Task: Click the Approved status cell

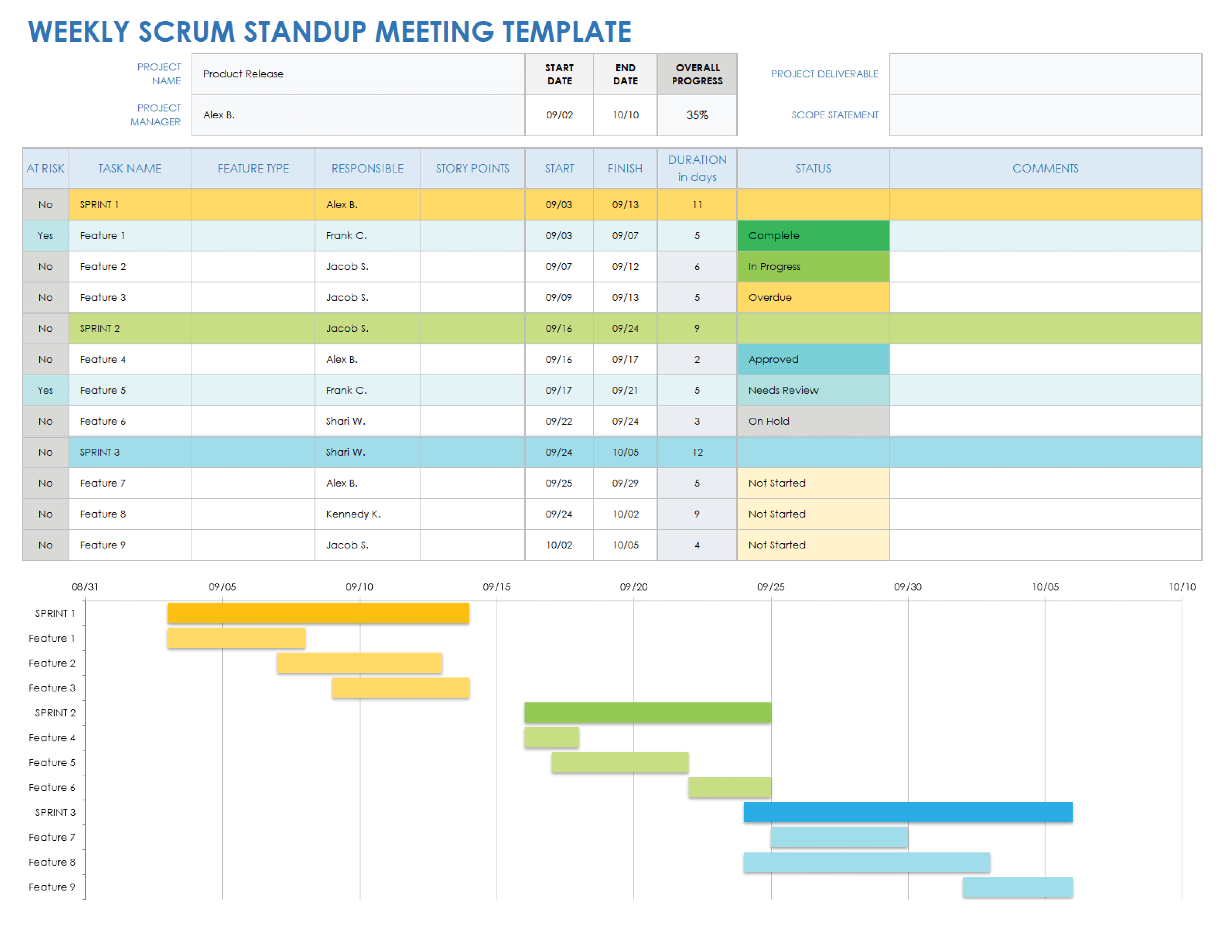Action: tap(813, 359)
